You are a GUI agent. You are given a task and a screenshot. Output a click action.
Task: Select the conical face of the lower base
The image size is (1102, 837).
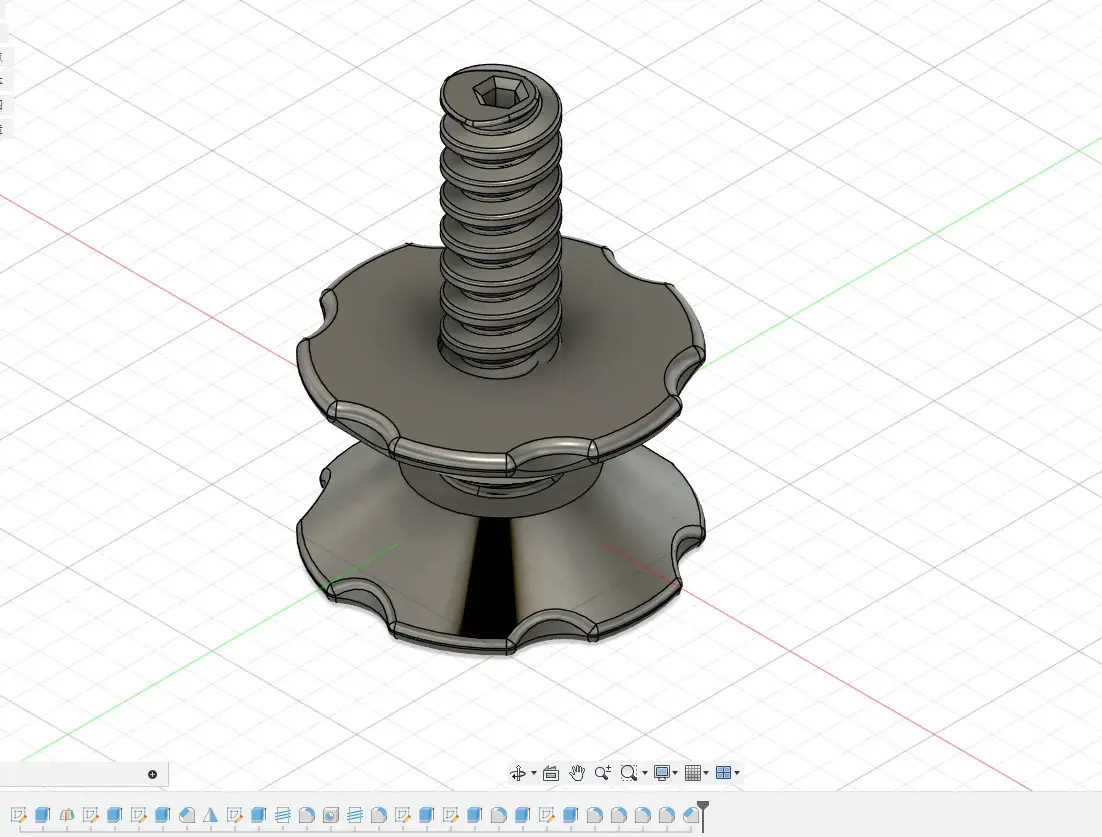coord(562,555)
